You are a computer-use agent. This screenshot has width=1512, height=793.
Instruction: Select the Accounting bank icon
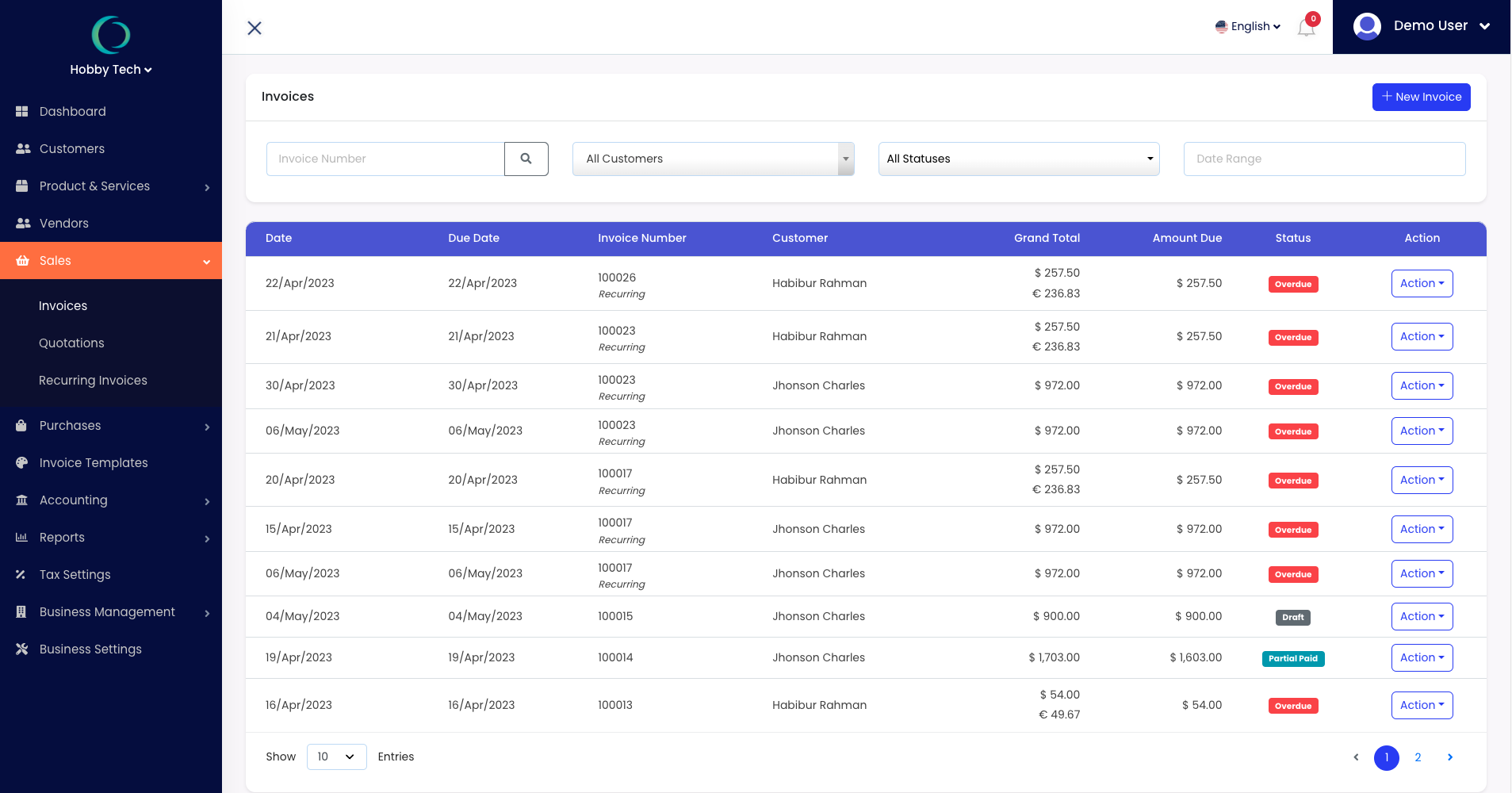[x=22, y=500]
